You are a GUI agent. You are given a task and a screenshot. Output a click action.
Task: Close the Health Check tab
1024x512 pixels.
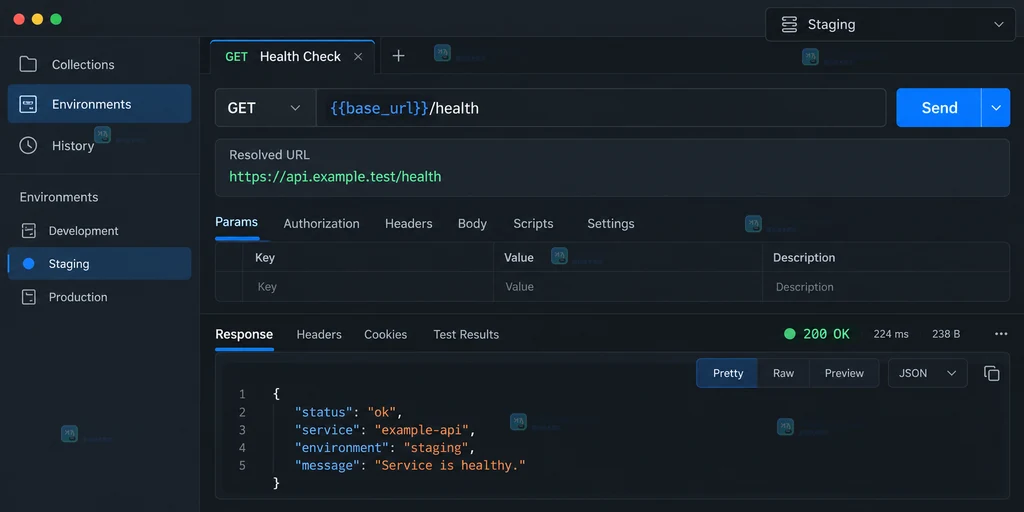click(x=358, y=57)
